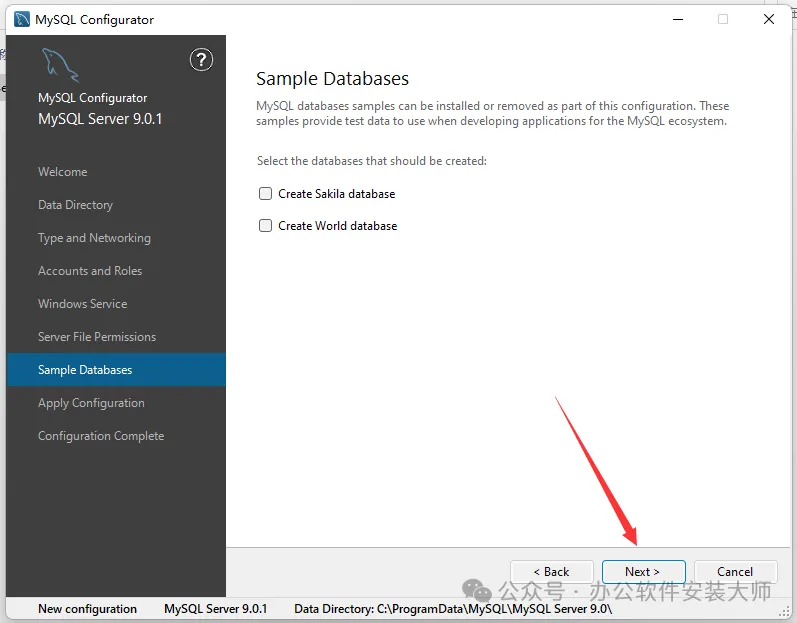This screenshot has height=623, width=797.
Task: Select Type and Networking step
Action: 94,238
